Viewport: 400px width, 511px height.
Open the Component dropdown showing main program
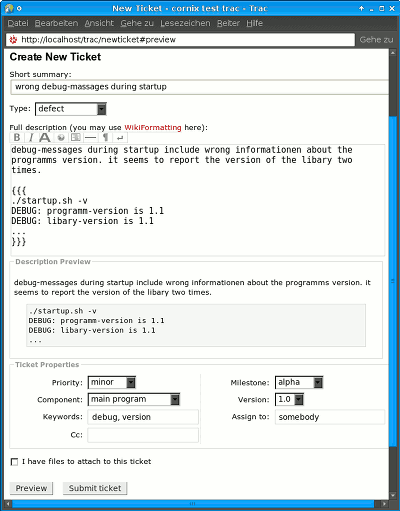[134, 399]
